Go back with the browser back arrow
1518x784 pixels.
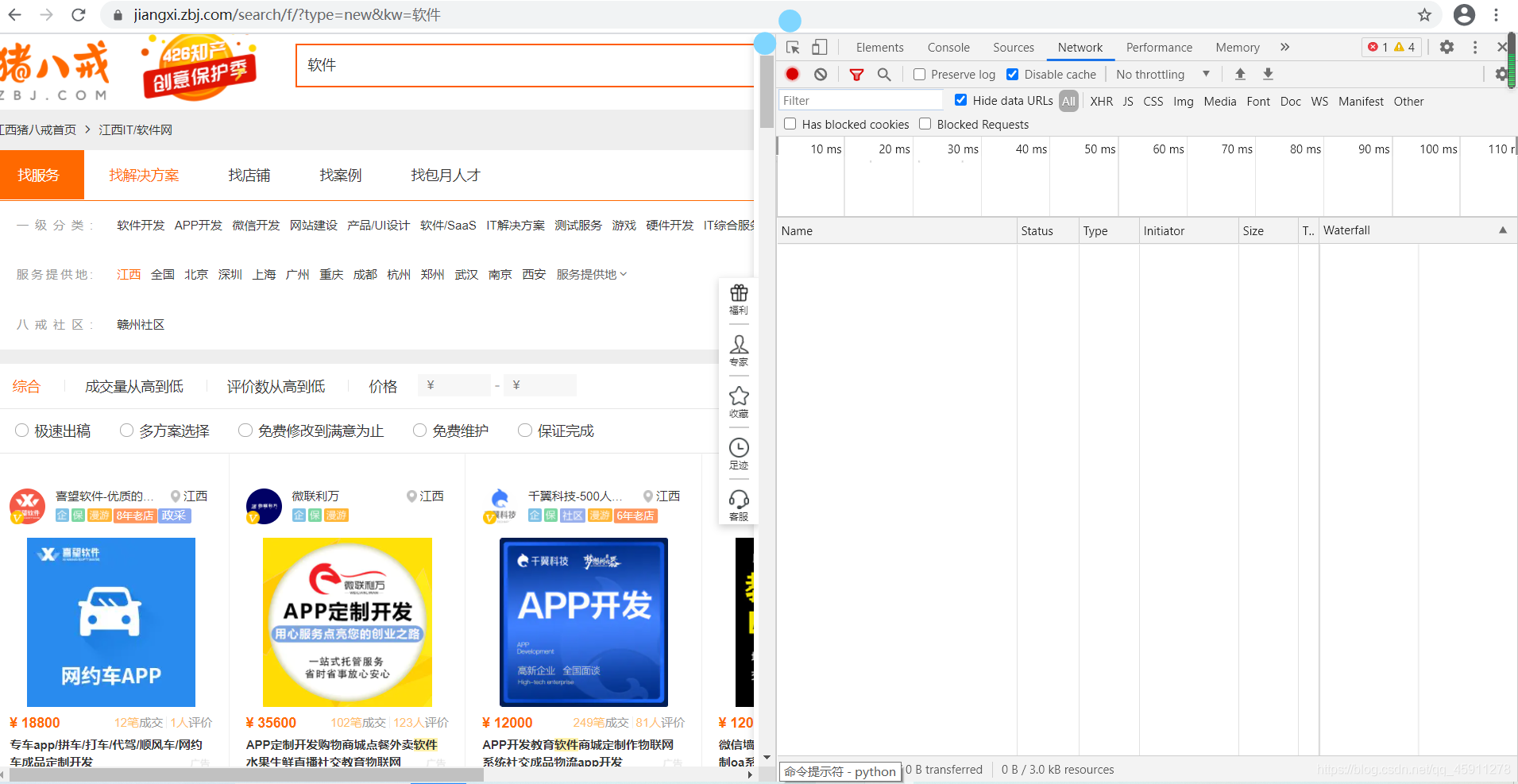pos(15,15)
